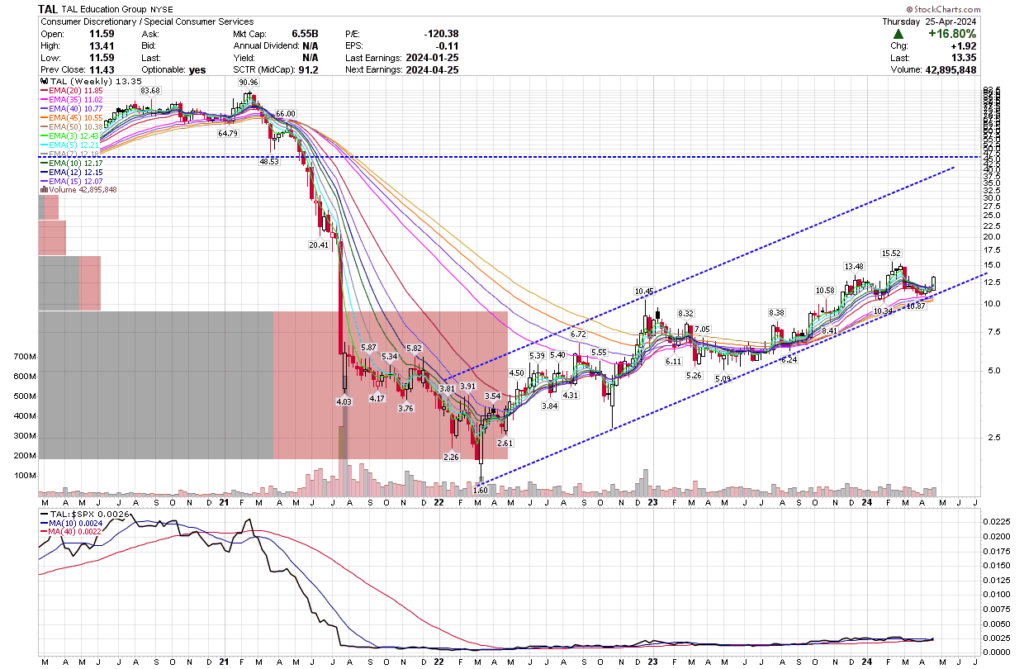Viewport: 1024px width, 669px height.
Task: Click the cyan color swatch for EMA(5)
Action: [x=44, y=144]
